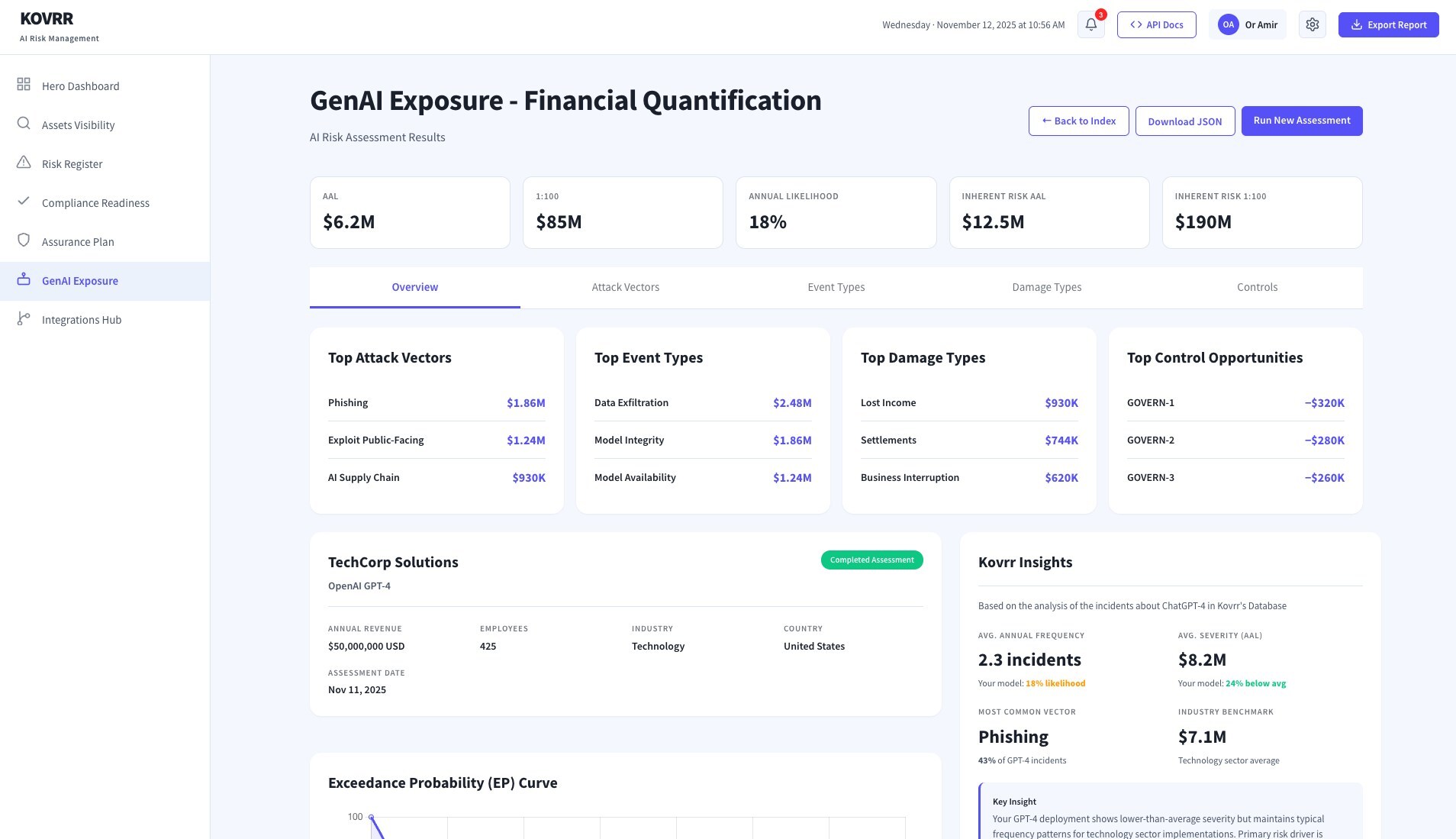Image resolution: width=1456 pixels, height=839 pixels.
Task: Click the Risk Register warning icon
Action: pos(24,163)
